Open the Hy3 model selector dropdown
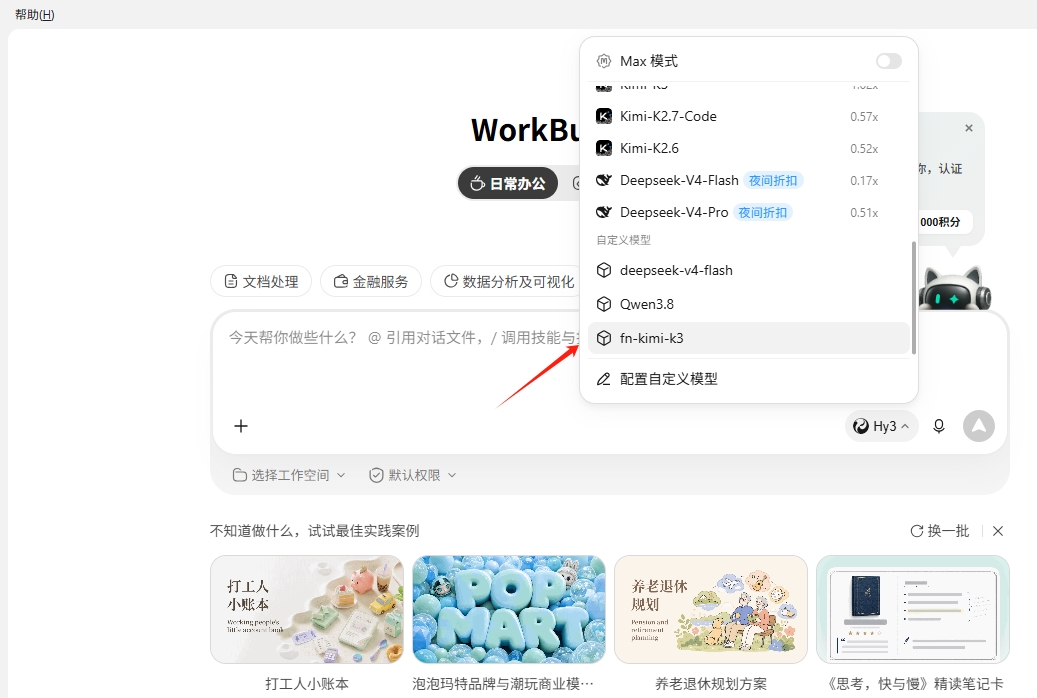This screenshot has height=698, width=1037. [x=881, y=426]
